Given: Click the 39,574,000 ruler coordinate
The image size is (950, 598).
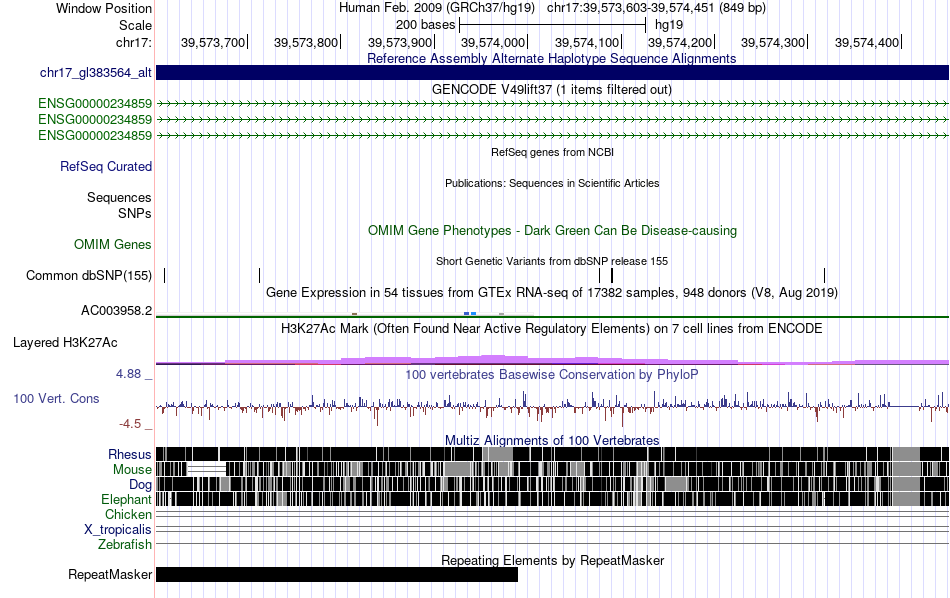Looking at the screenshot, I should click(493, 42).
